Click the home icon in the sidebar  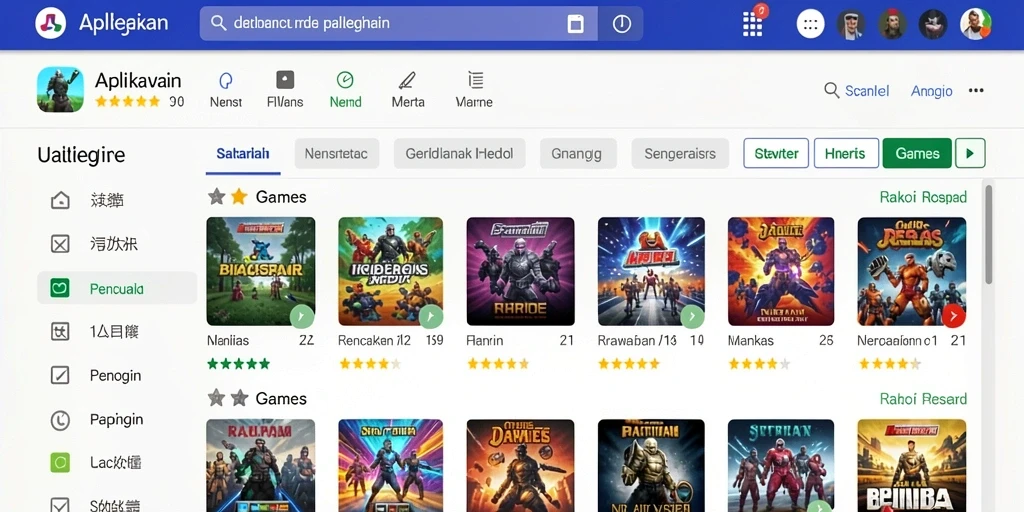click(x=60, y=200)
